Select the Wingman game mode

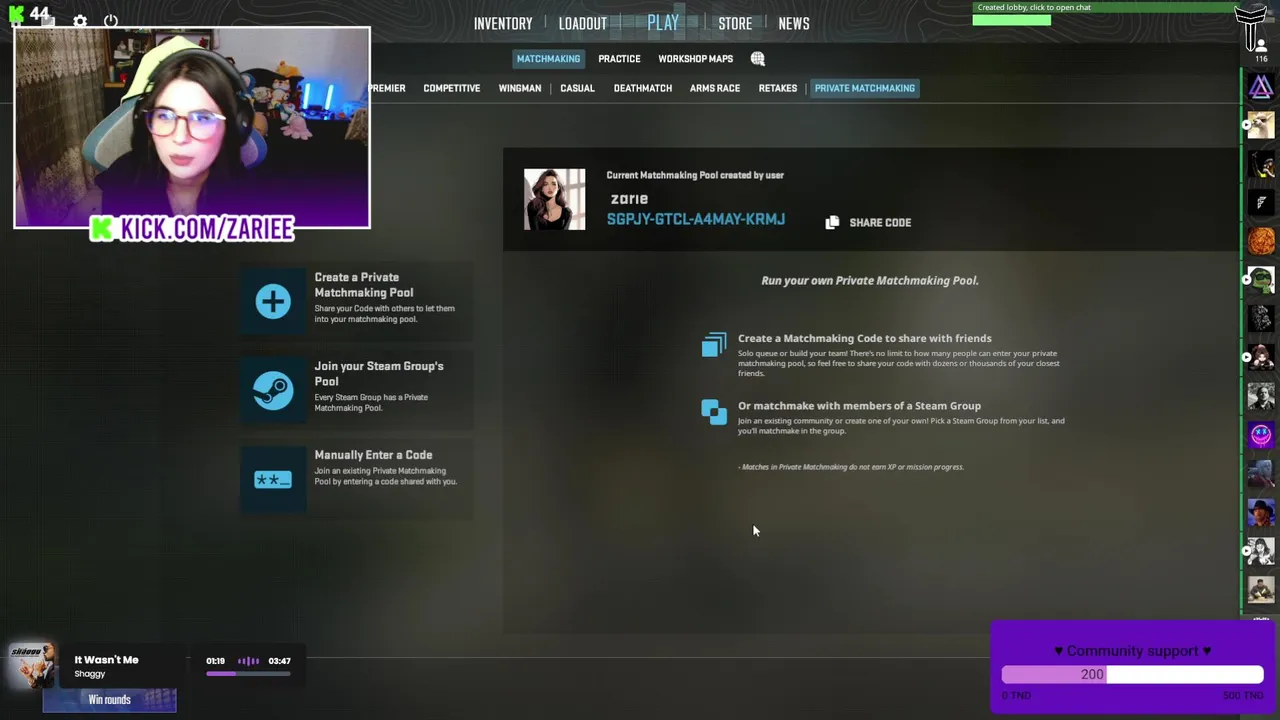tap(520, 88)
